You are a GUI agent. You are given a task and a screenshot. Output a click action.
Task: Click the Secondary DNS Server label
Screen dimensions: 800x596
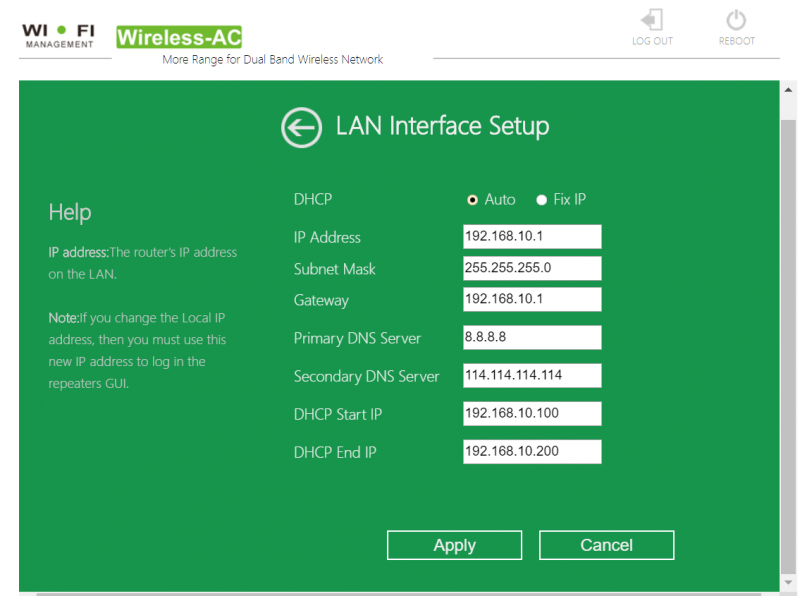[366, 377]
